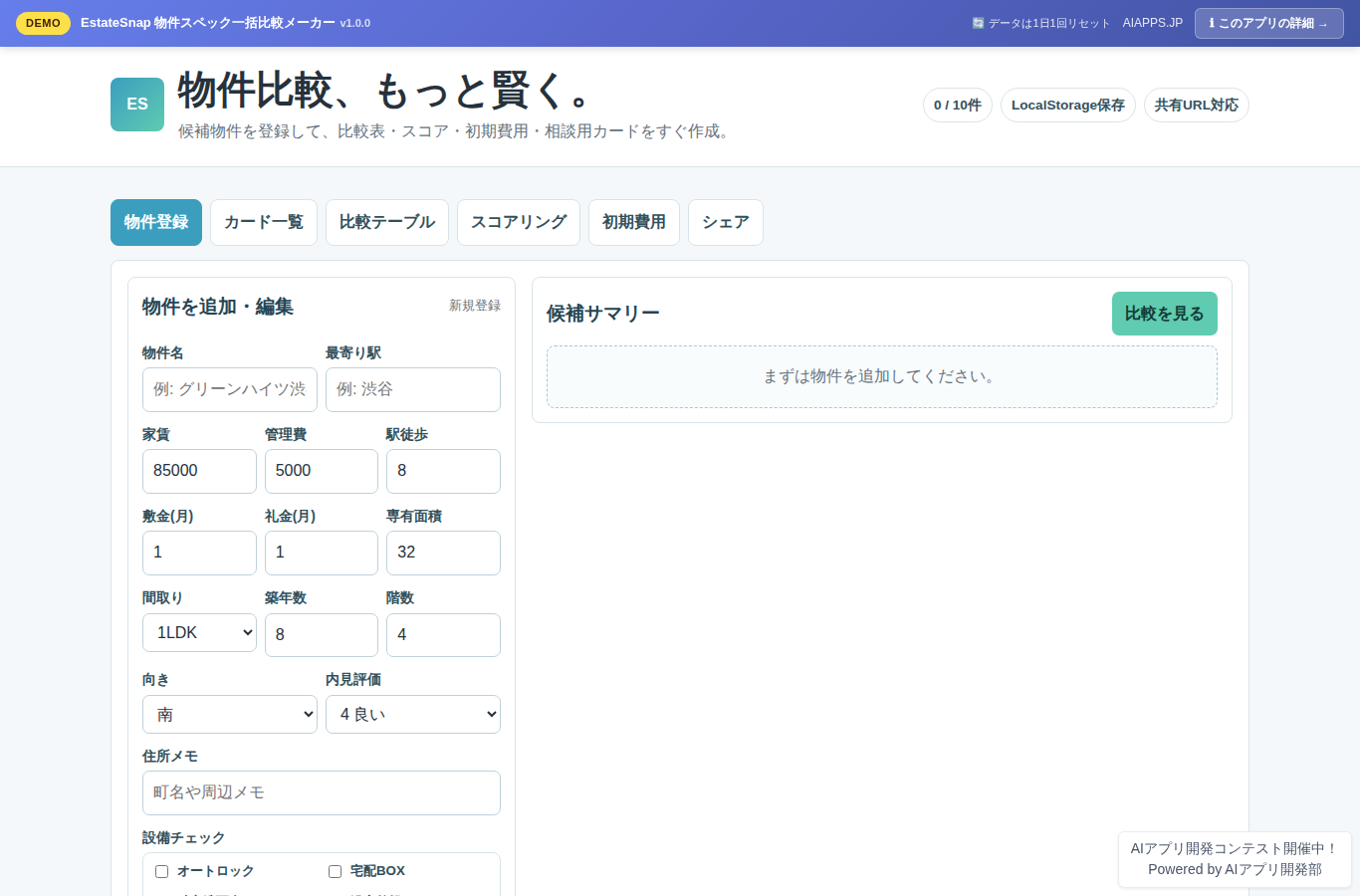This screenshot has height=896, width=1360.
Task: Click the まずは物件を追加してください placeholder text
Action: (x=882, y=376)
